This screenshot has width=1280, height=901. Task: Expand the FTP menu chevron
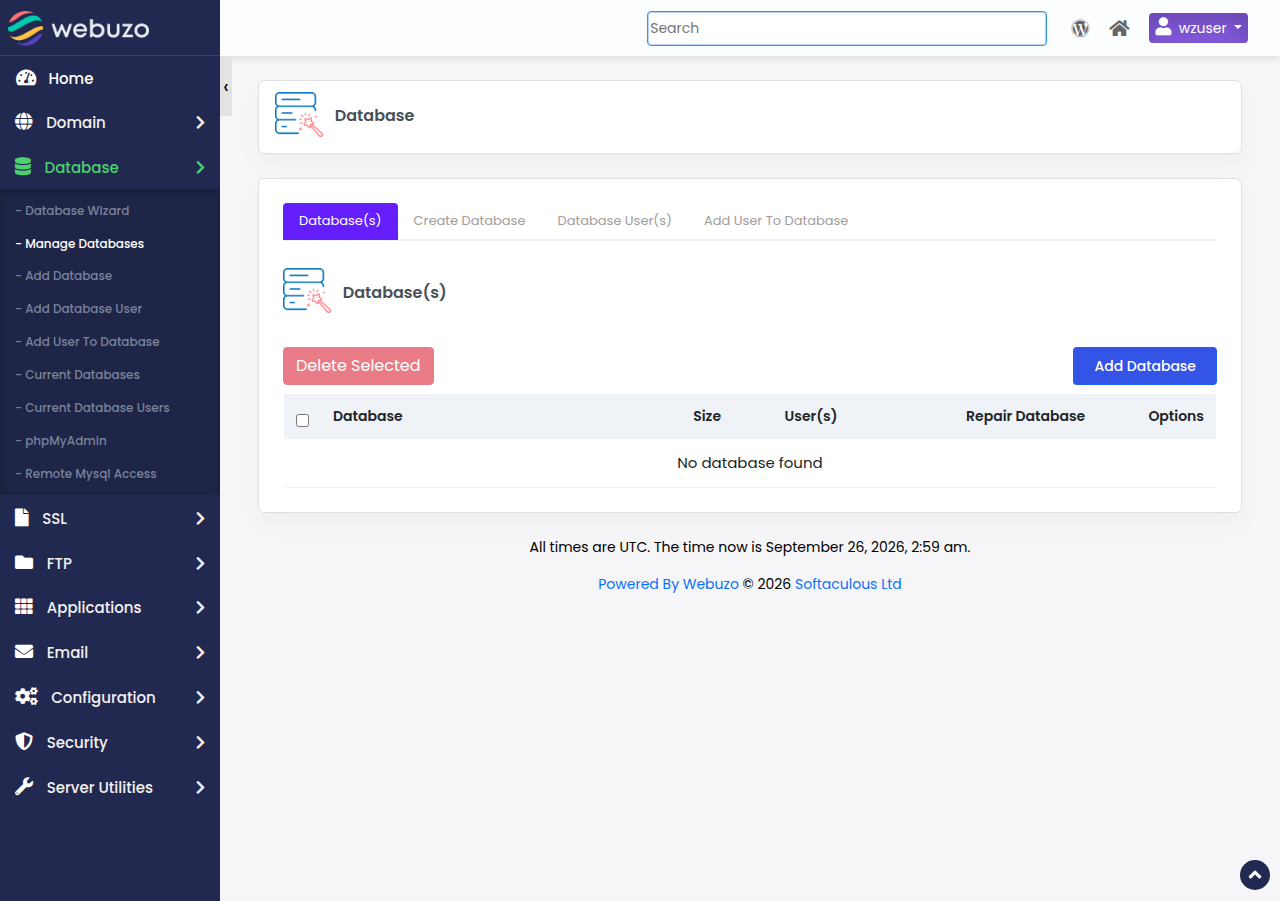click(200, 563)
